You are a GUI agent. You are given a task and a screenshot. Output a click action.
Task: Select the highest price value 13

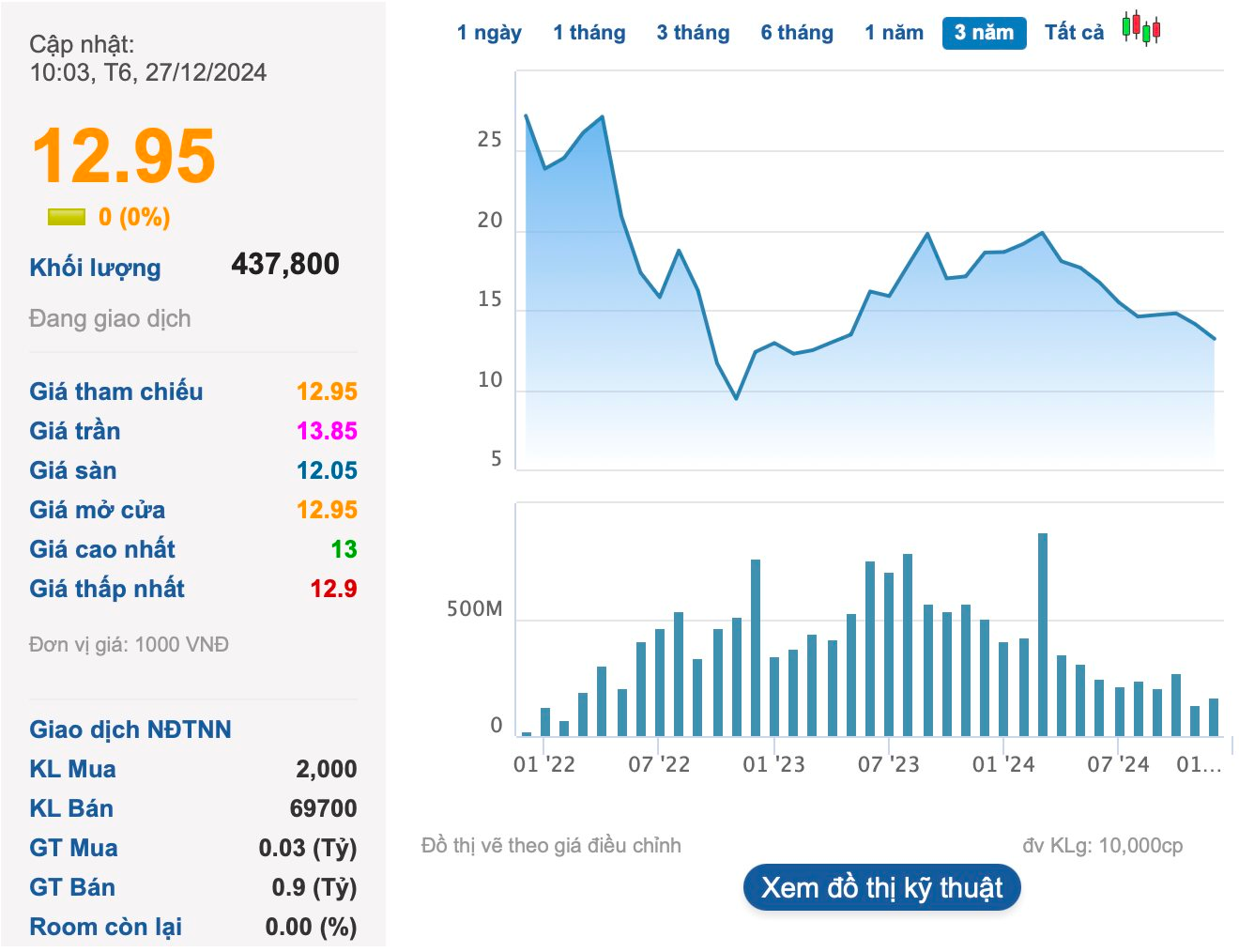pyautogui.click(x=344, y=548)
